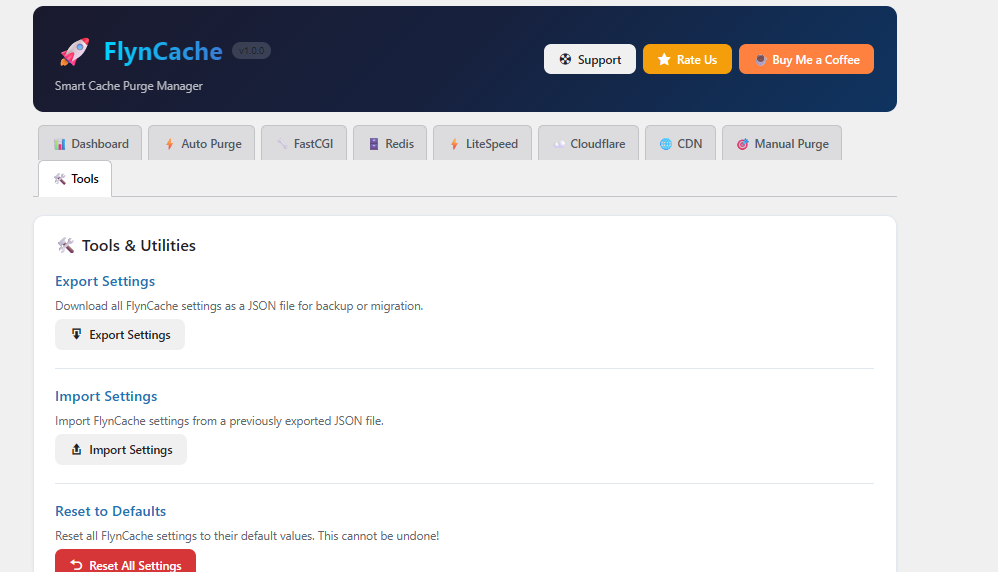Click the undo arrow icon in Reset All Settings
Viewport: 998px width, 572px height.
(x=76, y=565)
